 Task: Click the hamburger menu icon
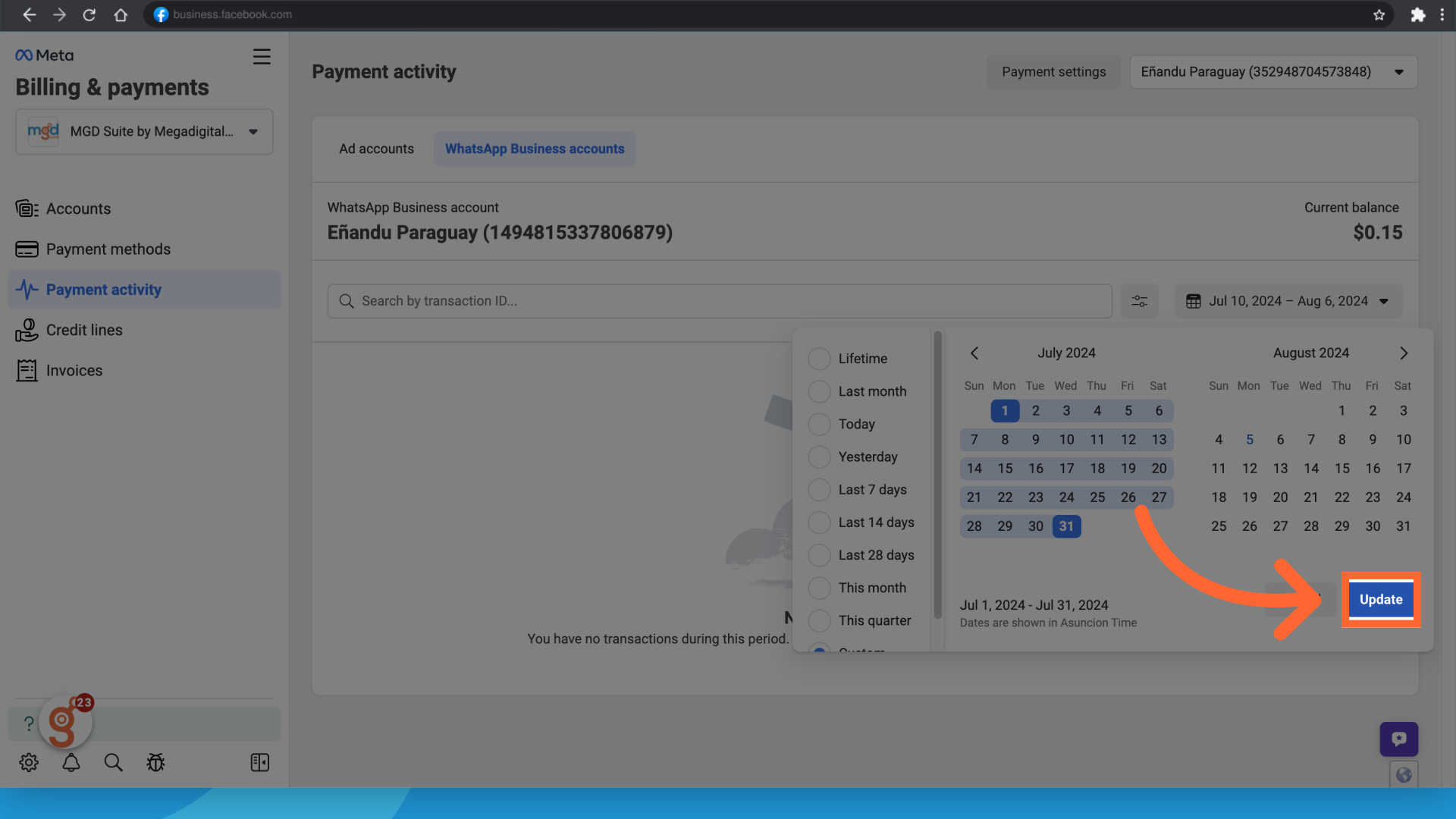click(262, 57)
